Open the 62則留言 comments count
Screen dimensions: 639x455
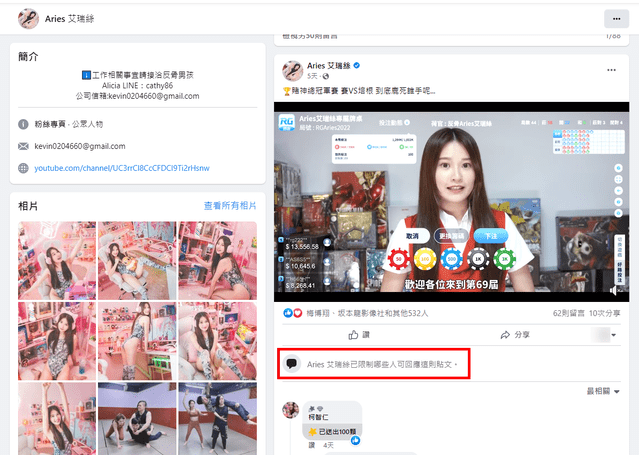coord(568,313)
